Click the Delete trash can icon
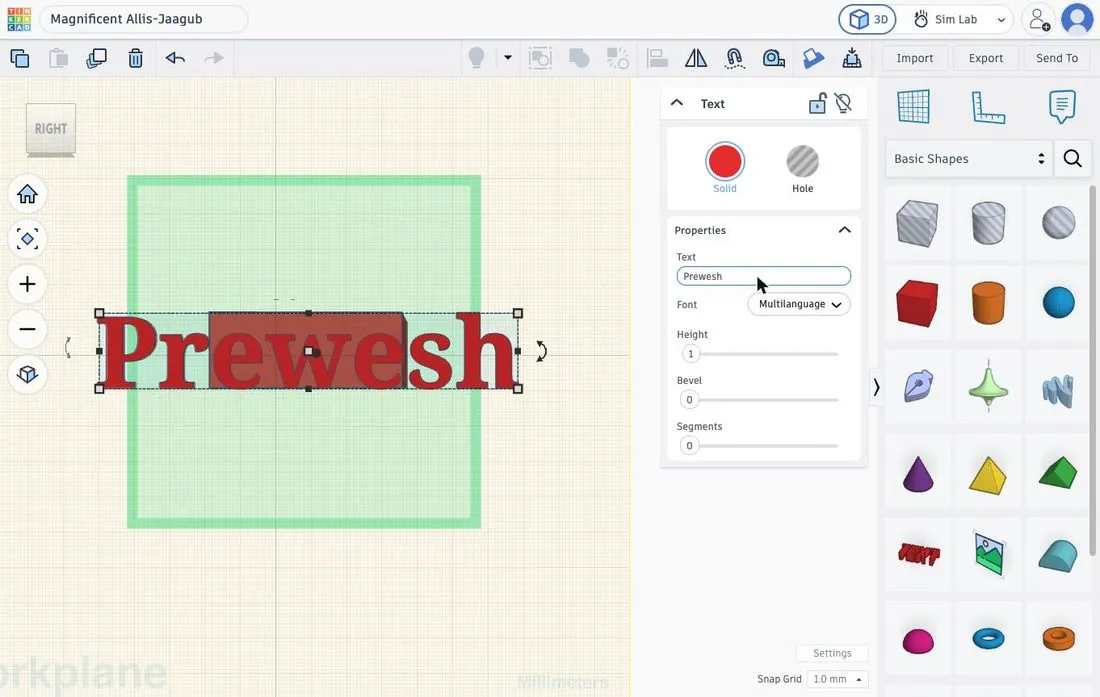This screenshot has height=697, width=1100. pos(135,58)
